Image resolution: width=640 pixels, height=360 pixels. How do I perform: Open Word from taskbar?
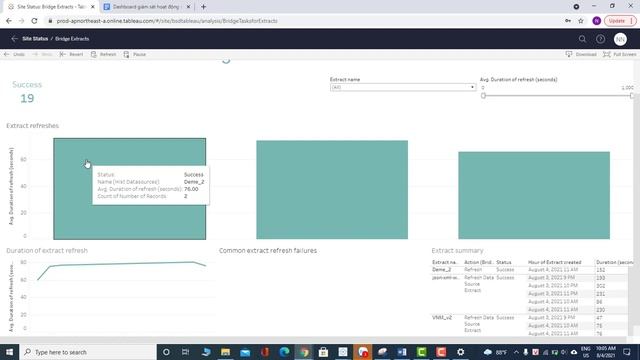[402, 352]
